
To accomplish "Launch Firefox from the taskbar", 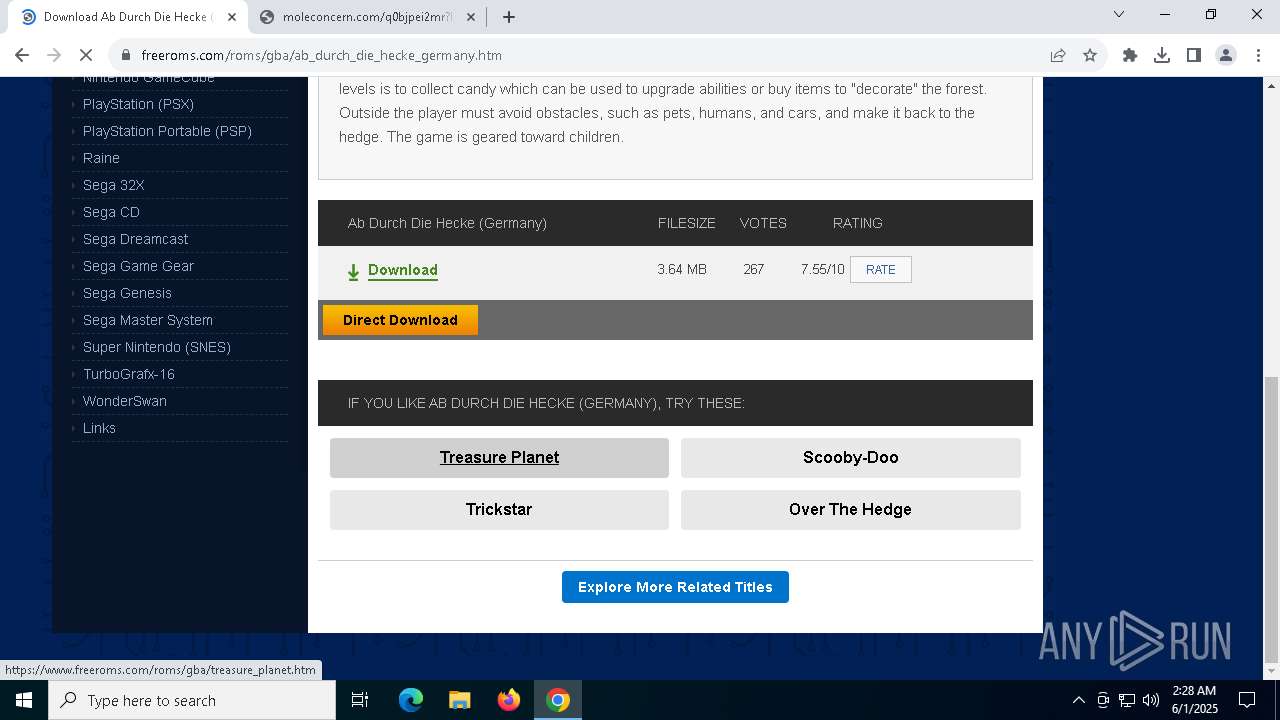I will tap(509, 700).
